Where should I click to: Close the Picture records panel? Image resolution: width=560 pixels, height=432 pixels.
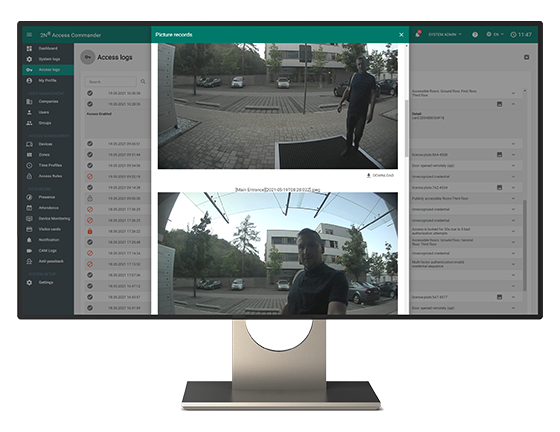point(401,35)
